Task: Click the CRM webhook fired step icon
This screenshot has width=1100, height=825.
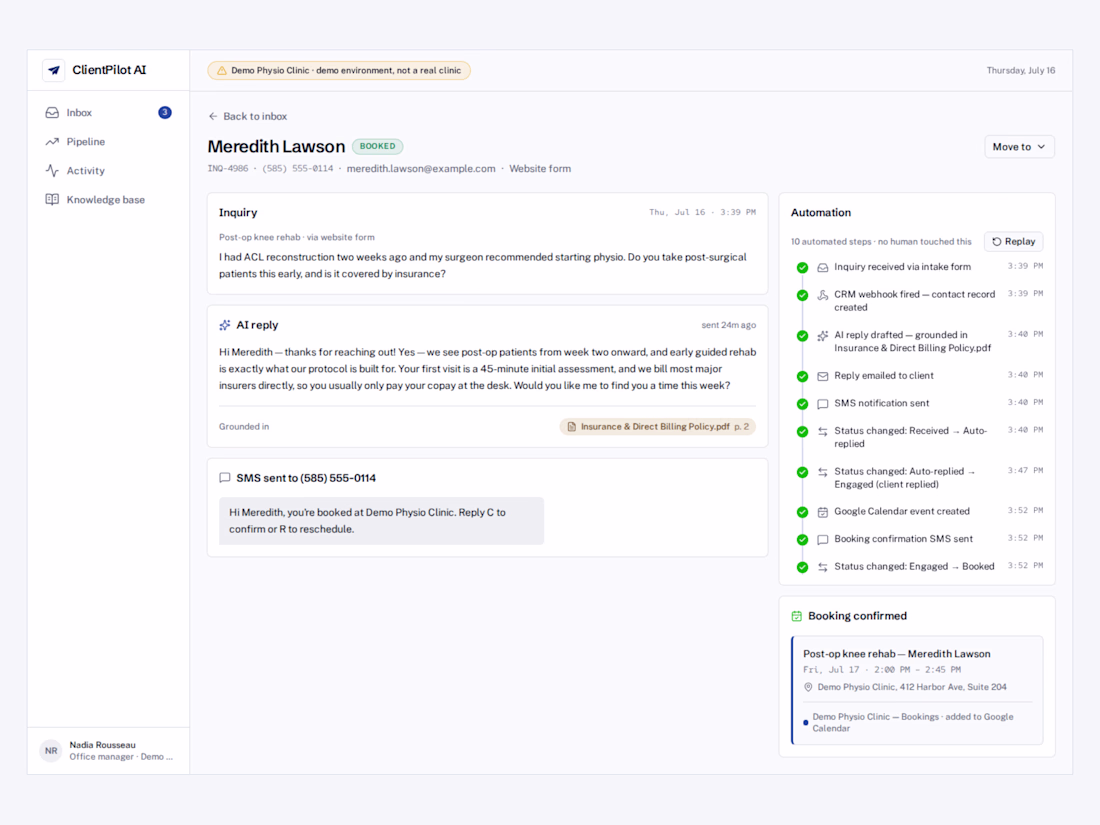Action: click(x=823, y=295)
